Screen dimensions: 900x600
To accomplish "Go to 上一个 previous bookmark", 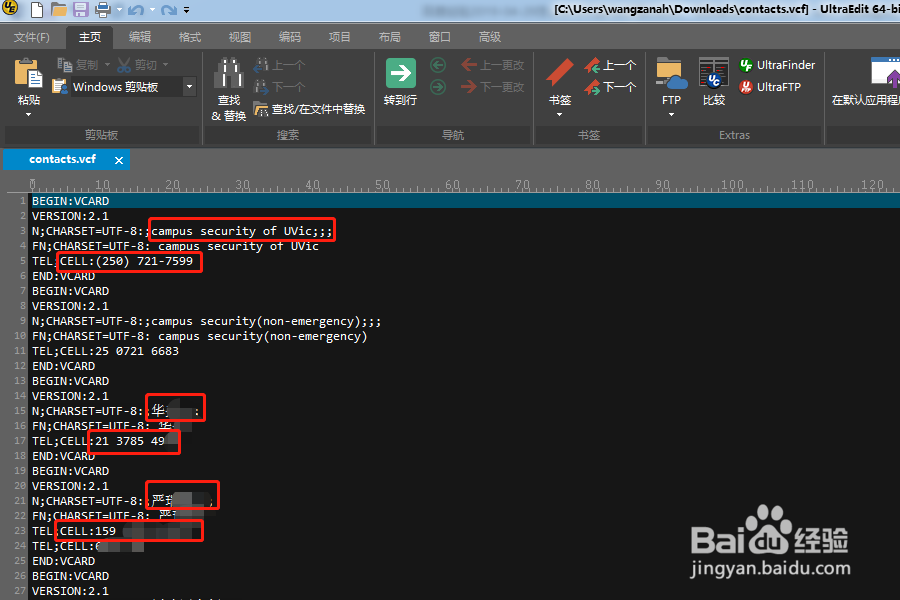I will click(x=610, y=65).
